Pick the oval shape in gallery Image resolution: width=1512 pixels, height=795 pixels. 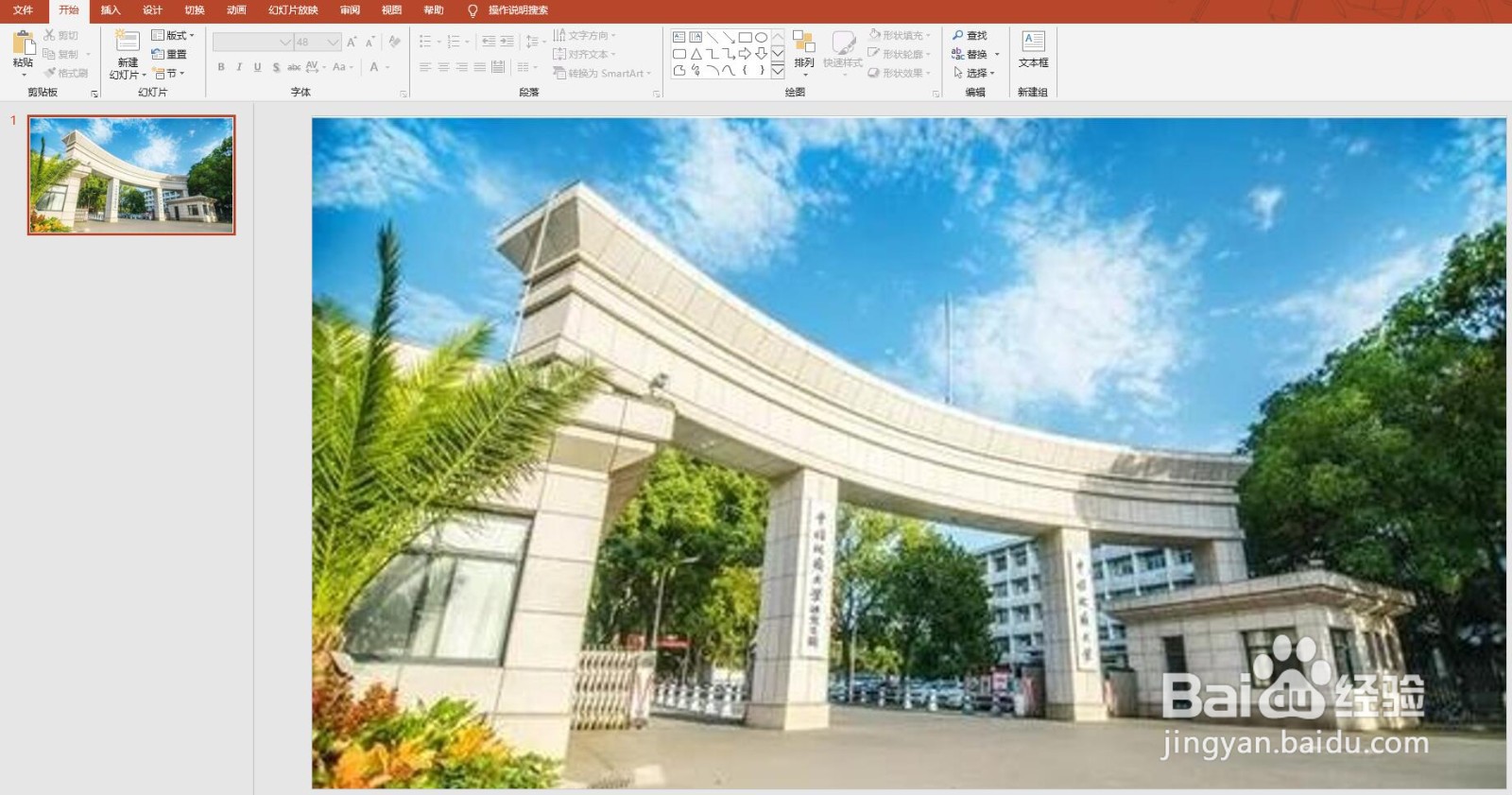(x=761, y=37)
